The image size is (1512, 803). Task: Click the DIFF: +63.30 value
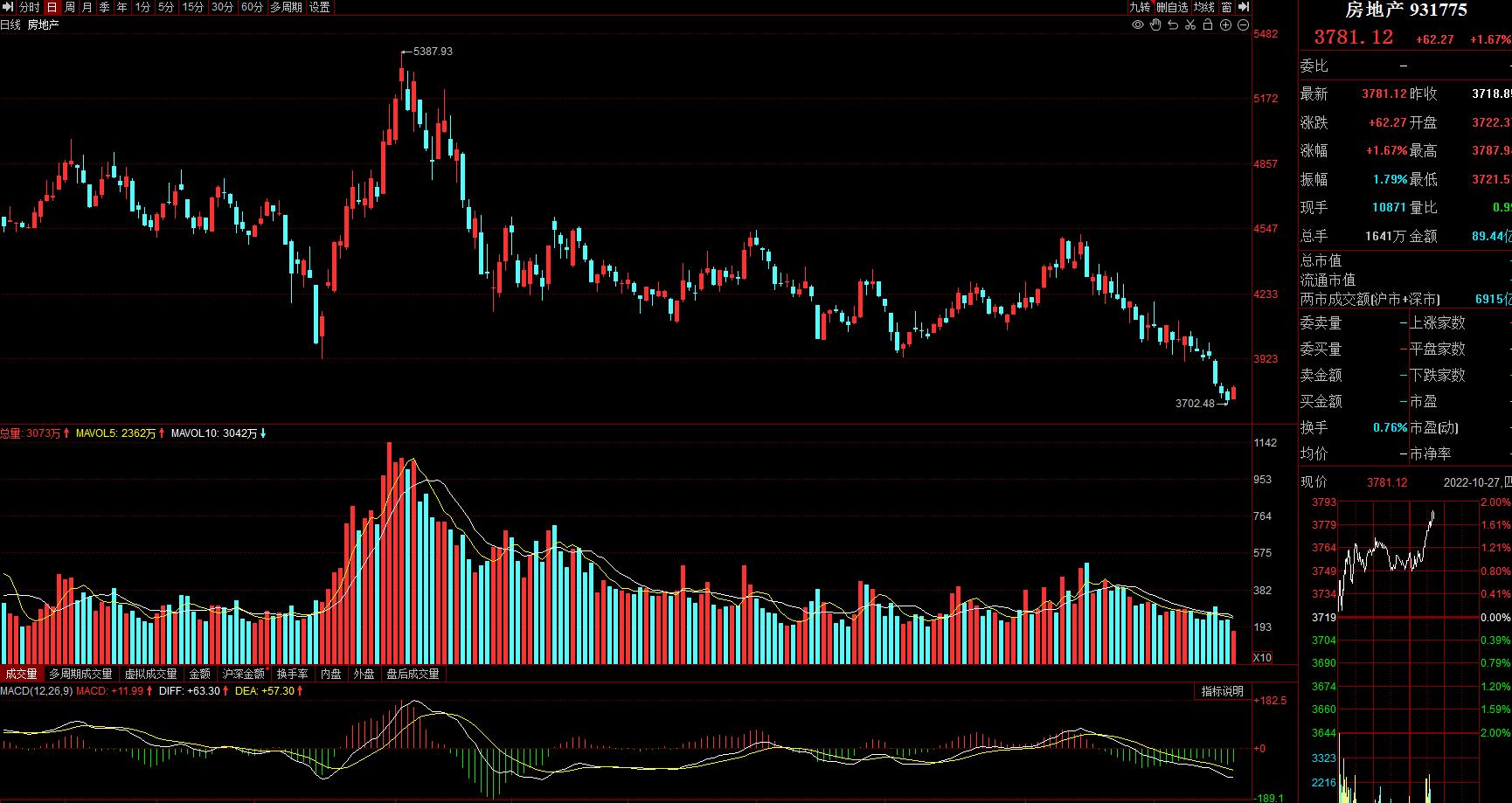(190, 691)
